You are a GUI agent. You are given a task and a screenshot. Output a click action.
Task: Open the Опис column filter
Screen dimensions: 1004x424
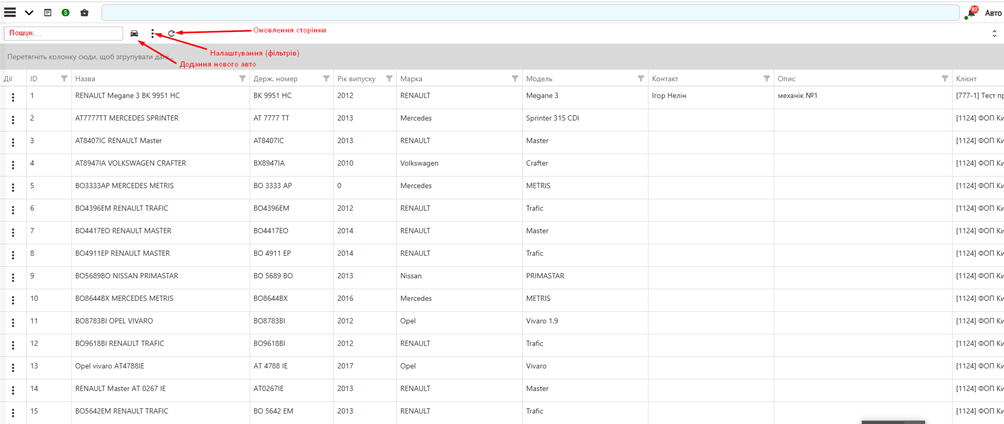pyautogui.click(x=944, y=78)
